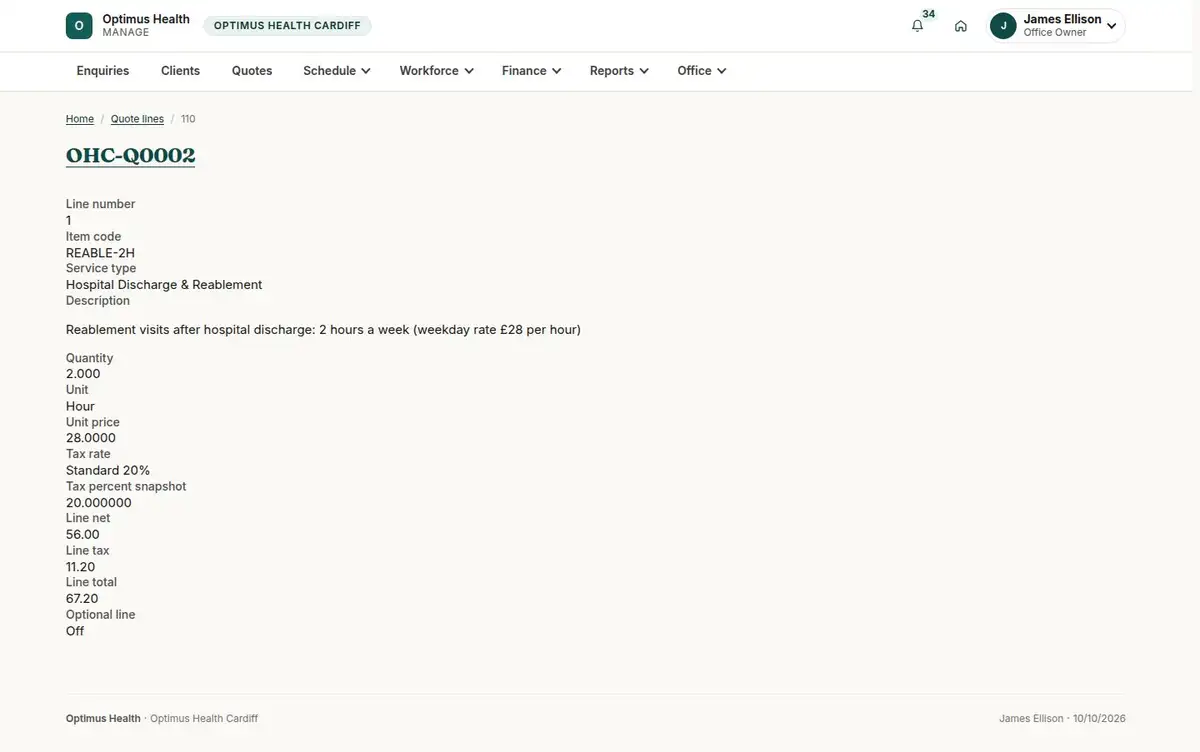Expand the user account menu chevron
Screen dimensions: 1200x752
pyautogui.click(x=1111, y=26)
